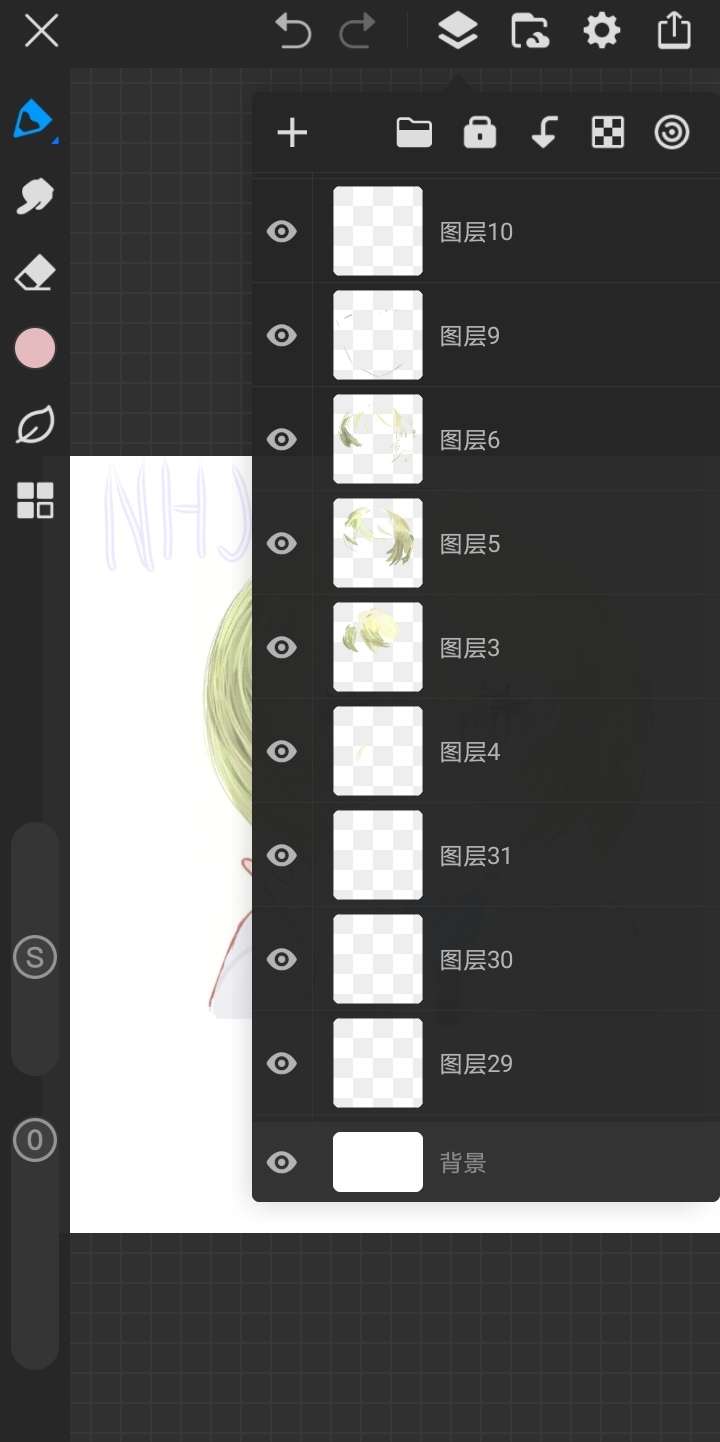Screen dimensions: 720x1442
Task: Hide layer 图层5
Action: [283, 544]
